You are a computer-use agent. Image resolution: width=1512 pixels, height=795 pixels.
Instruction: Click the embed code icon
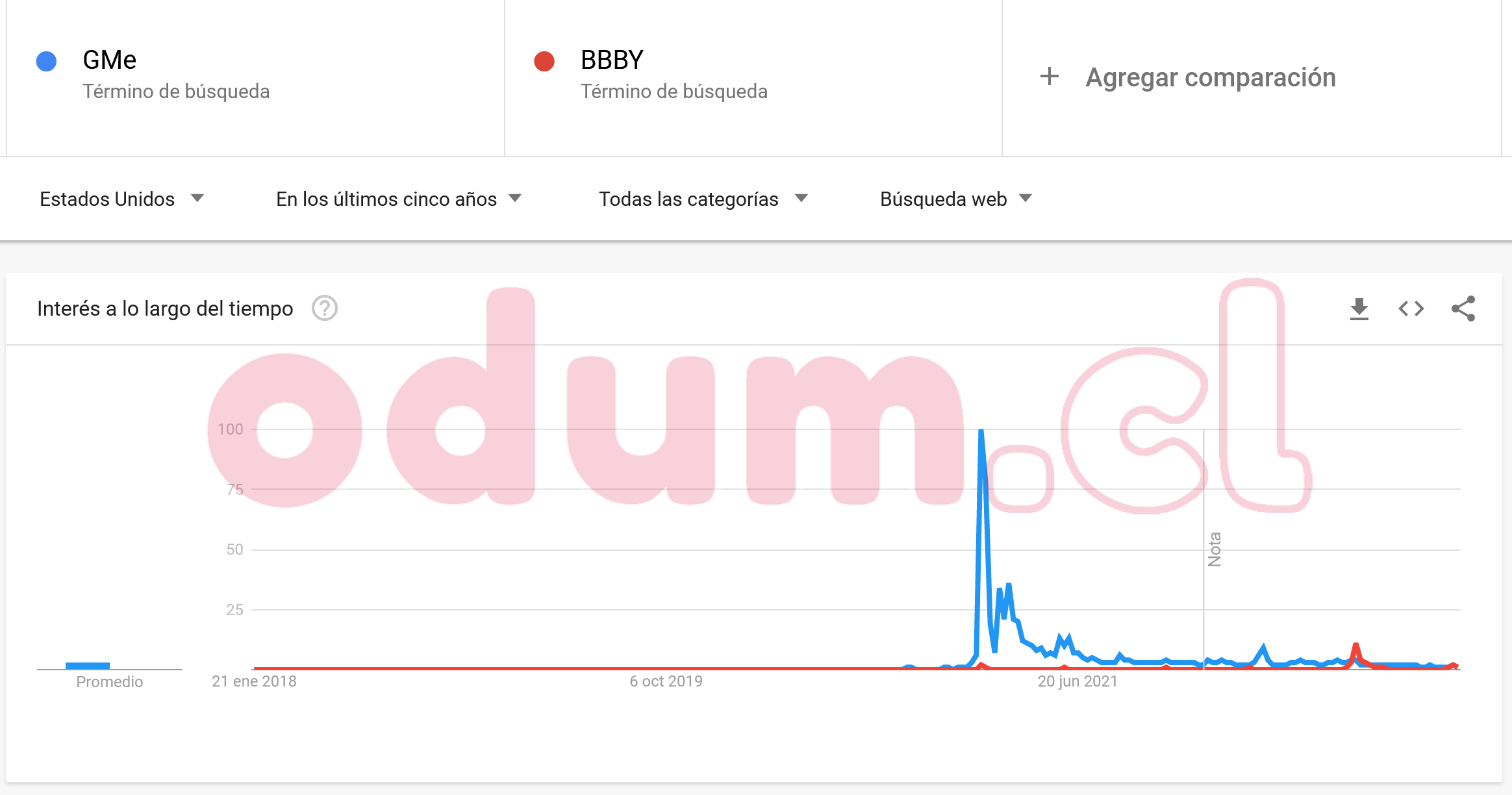click(x=1411, y=309)
